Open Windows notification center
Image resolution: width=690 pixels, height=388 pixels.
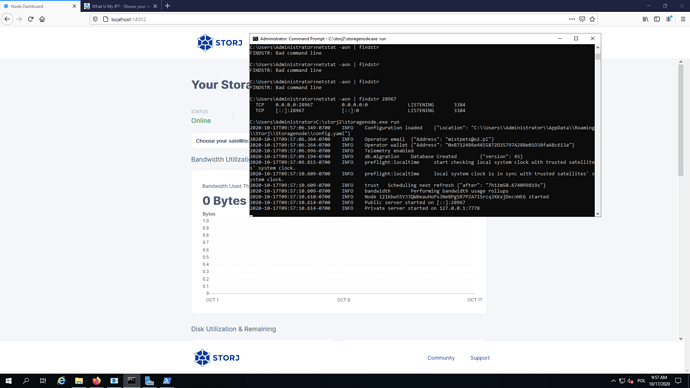679,381
